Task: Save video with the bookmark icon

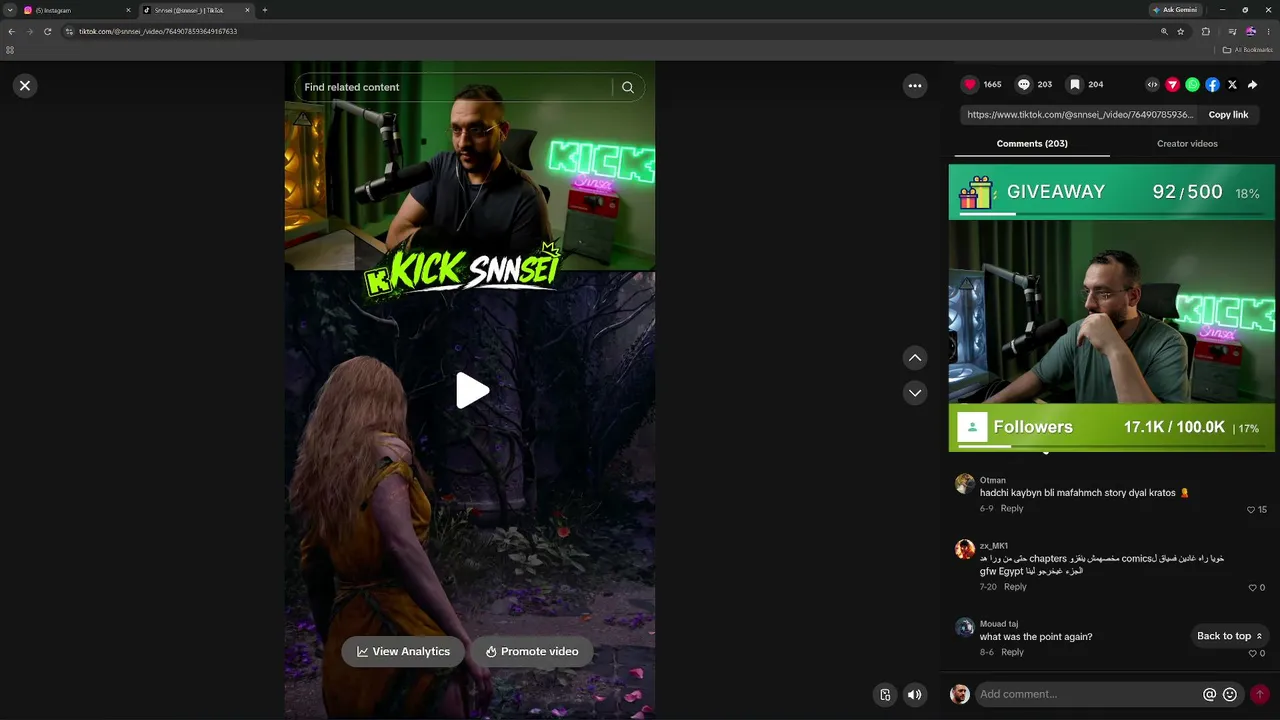Action: (x=1074, y=85)
